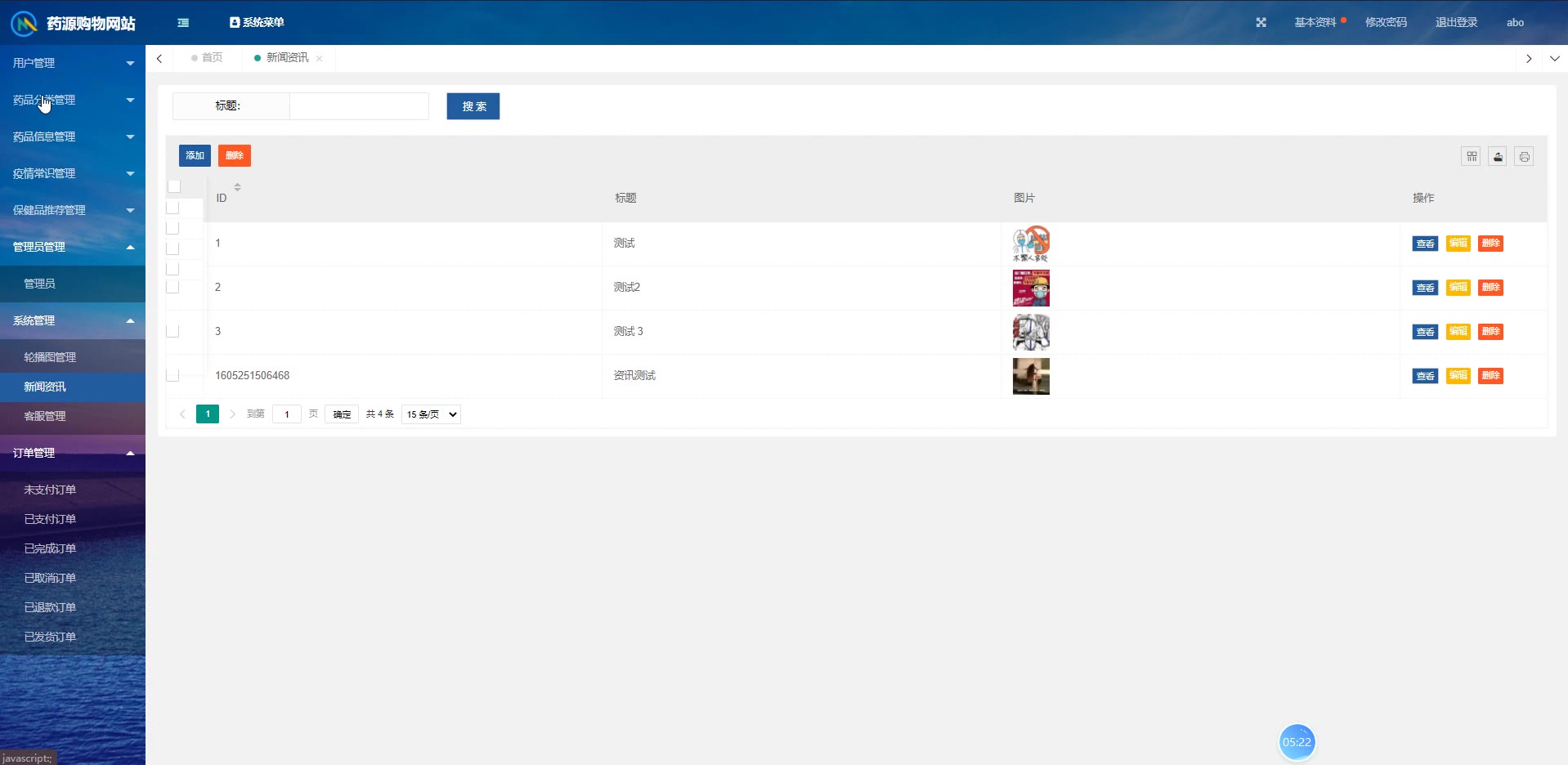
Task: Click 编辑 for row 测试 3
Action: 1458,332
